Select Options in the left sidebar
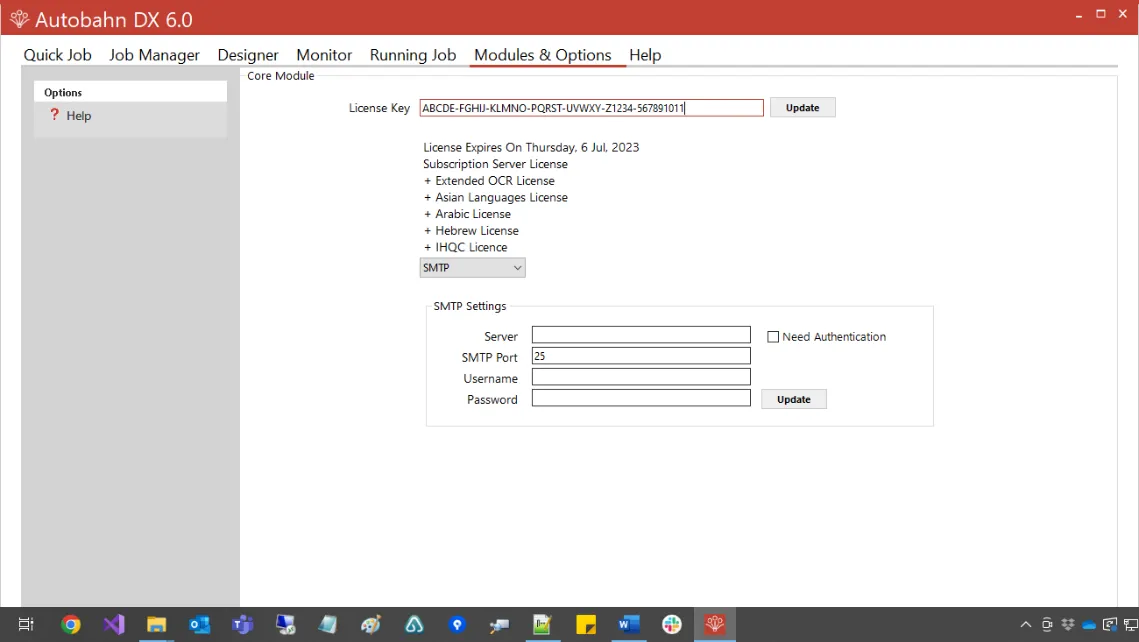The height and width of the screenshot is (642, 1139). (62, 92)
